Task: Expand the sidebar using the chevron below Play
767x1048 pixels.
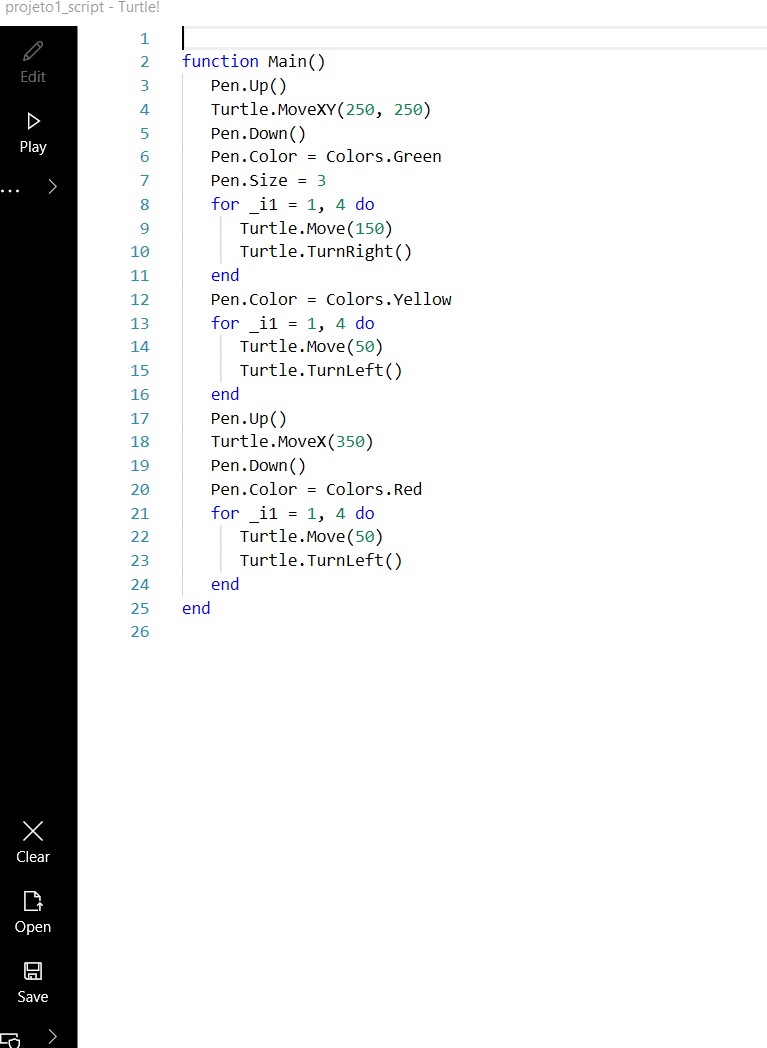Action: click(53, 186)
